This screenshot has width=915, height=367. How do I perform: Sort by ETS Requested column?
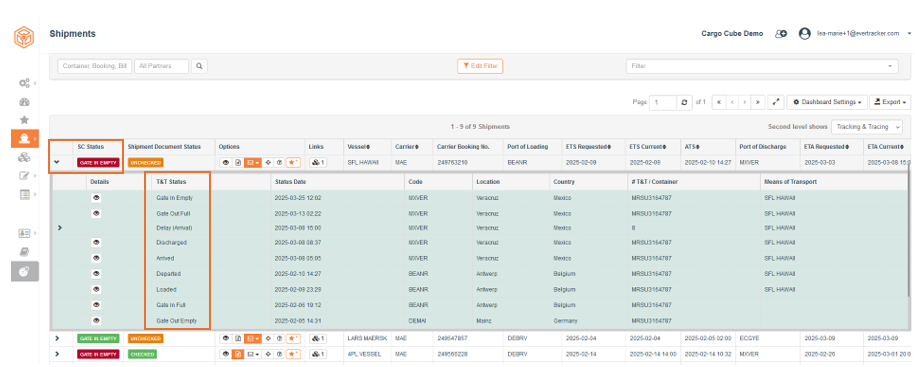click(589, 146)
